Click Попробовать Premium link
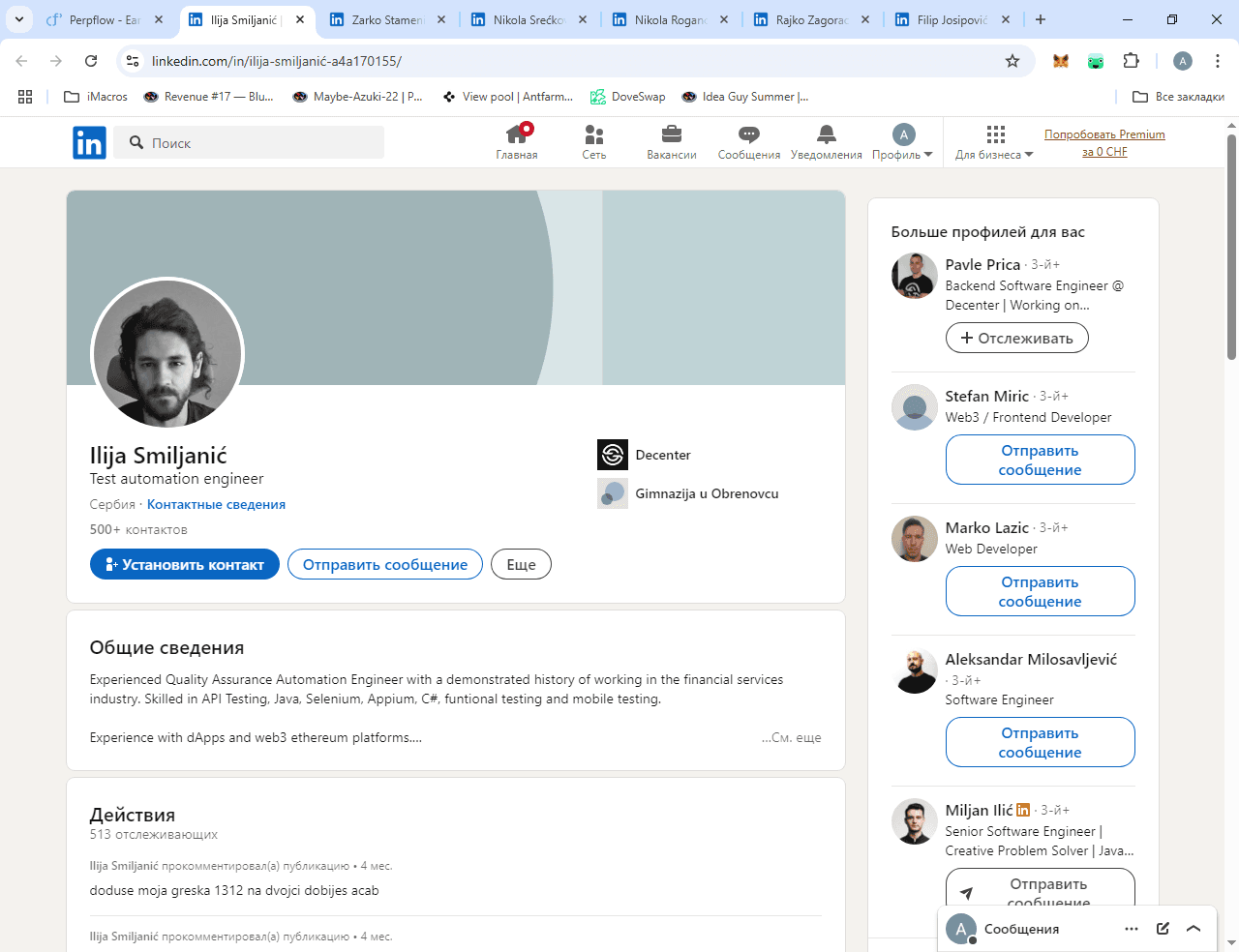Image resolution: width=1239 pixels, height=952 pixels. [x=1104, y=142]
